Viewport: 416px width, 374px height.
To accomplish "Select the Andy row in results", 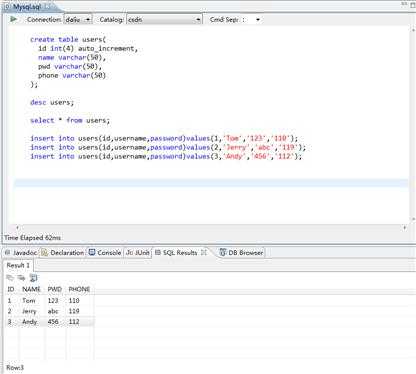I will pyautogui.click(x=49, y=322).
